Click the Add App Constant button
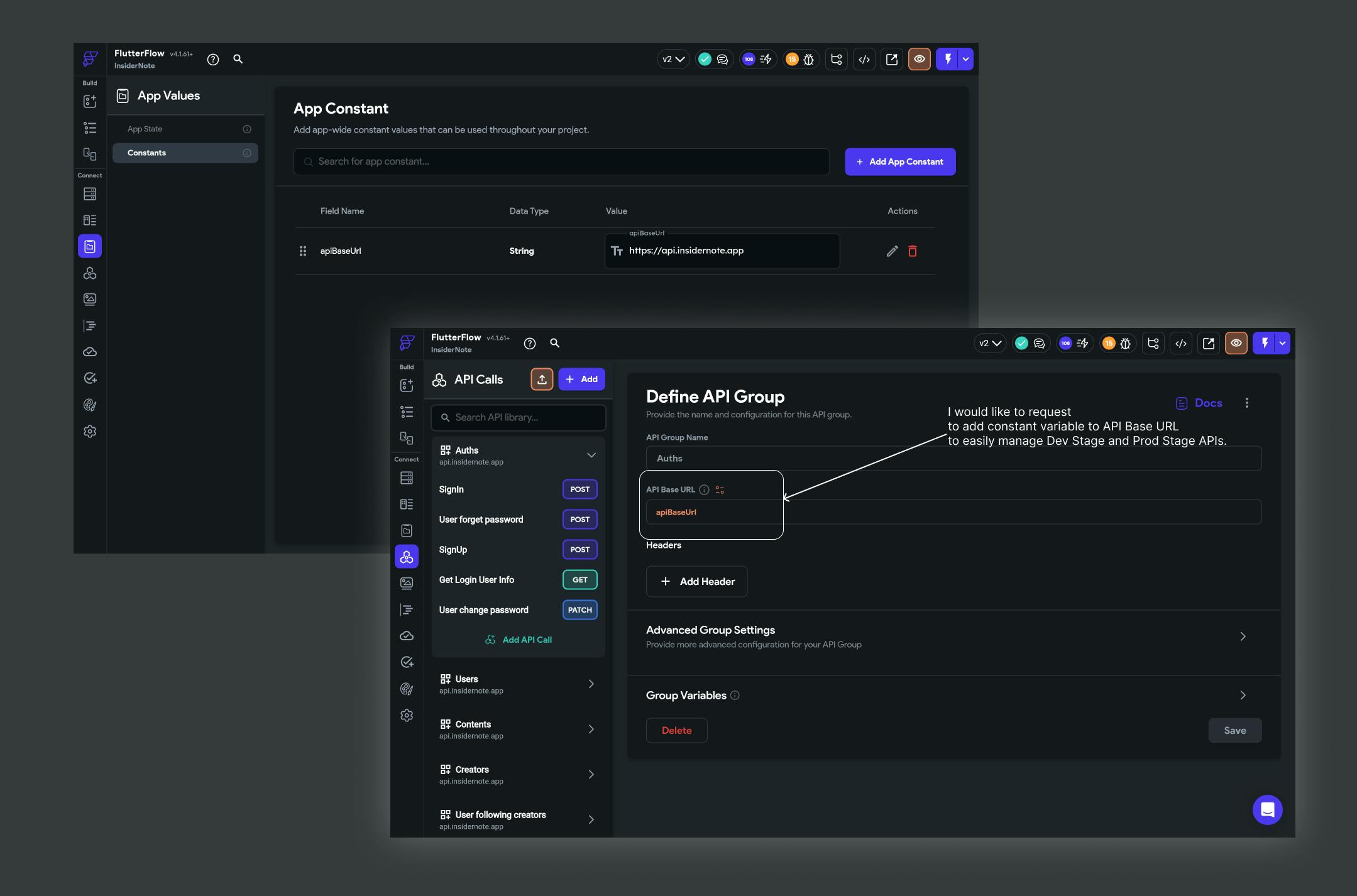The image size is (1357, 896). (899, 162)
